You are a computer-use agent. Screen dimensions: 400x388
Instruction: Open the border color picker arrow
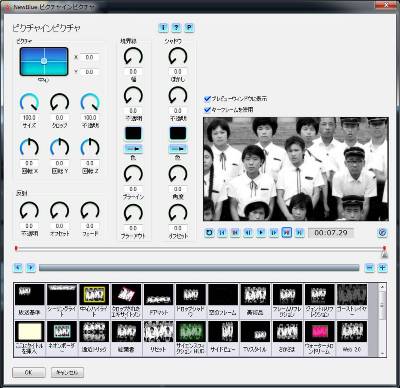click(x=133, y=149)
